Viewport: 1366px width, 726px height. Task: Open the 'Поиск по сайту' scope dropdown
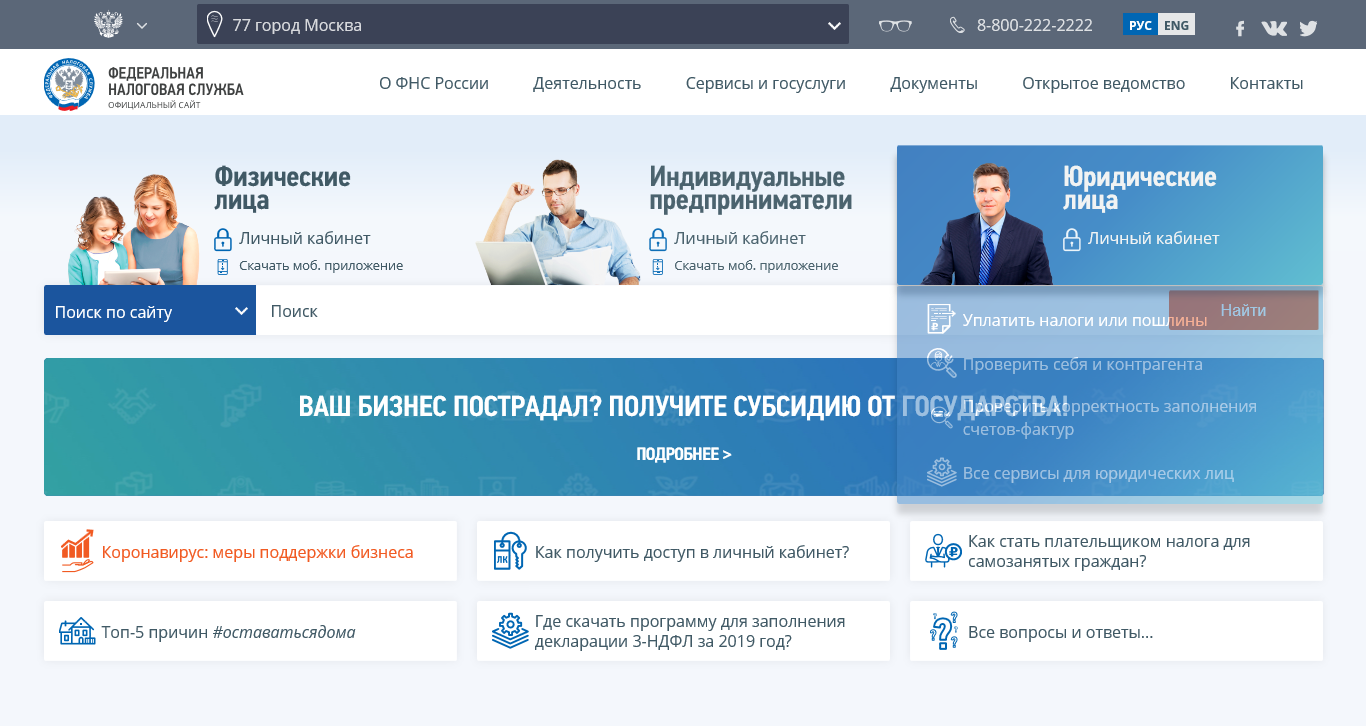[150, 311]
